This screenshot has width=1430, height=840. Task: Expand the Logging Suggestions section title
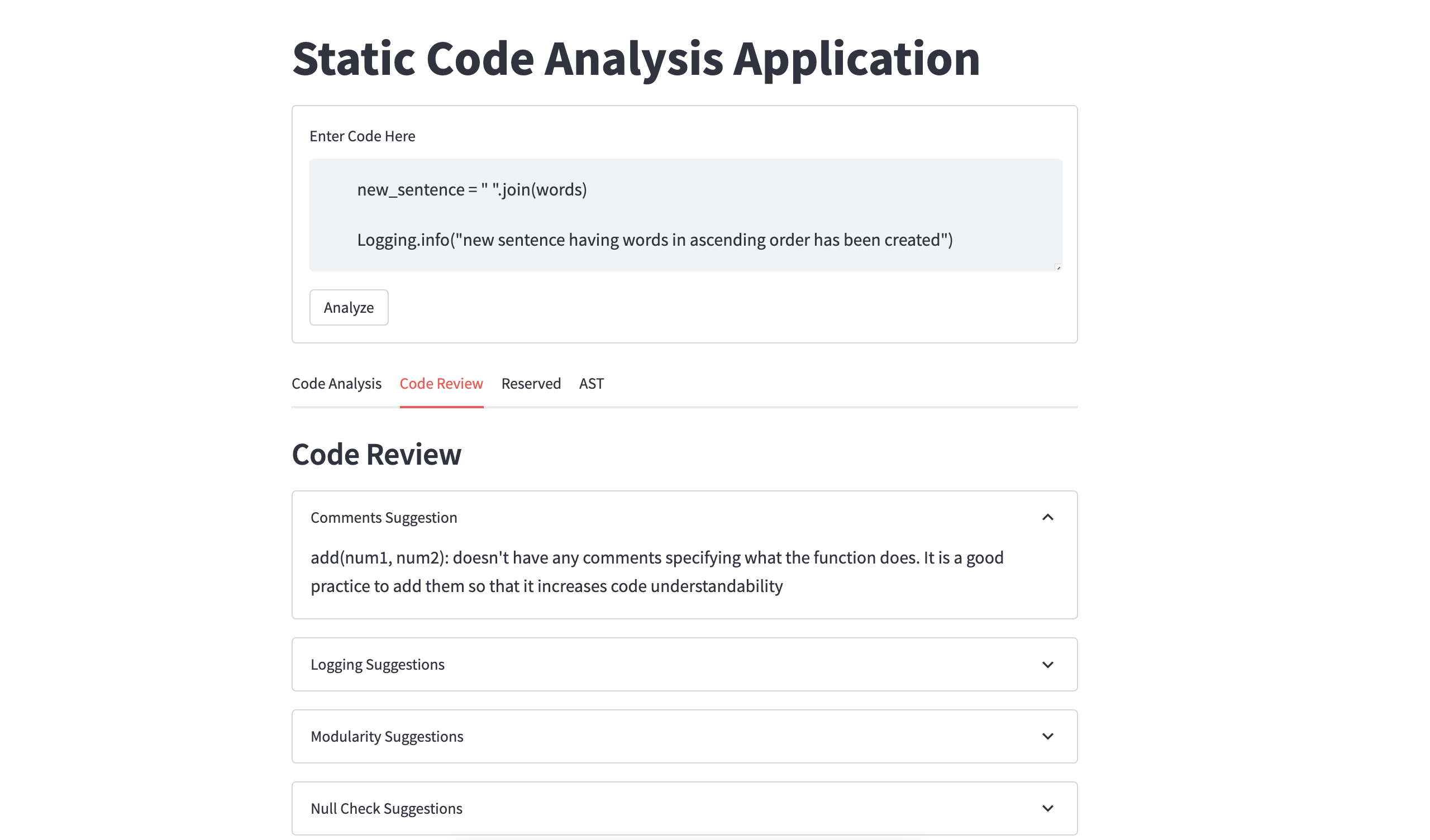(x=378, y=665)
